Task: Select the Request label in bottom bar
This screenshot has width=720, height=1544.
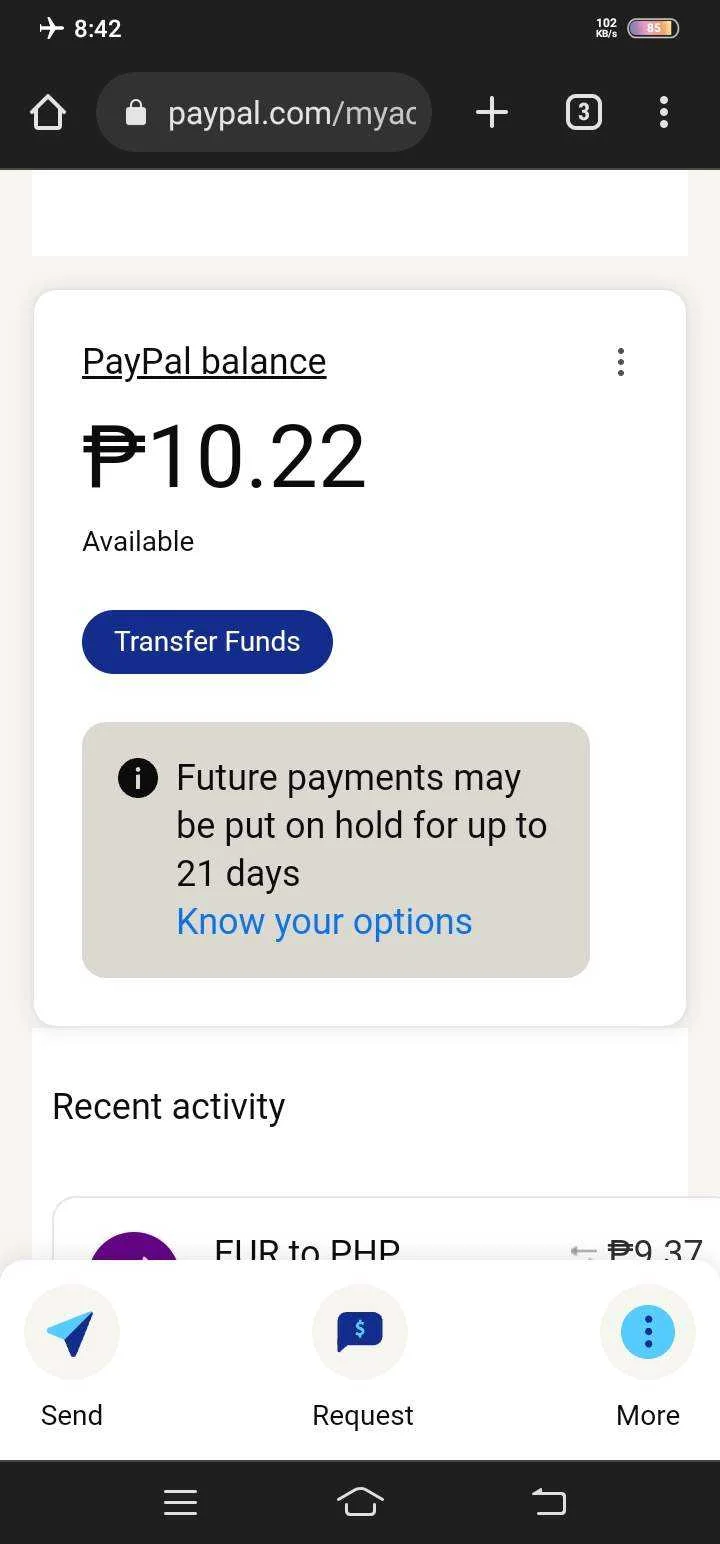Action: pos(363,1415)
